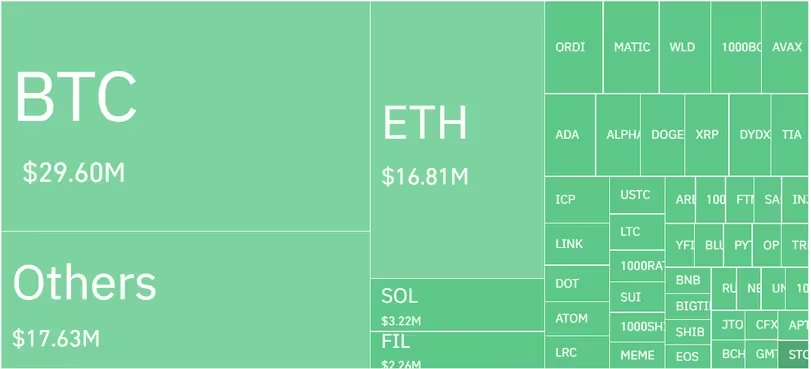Open the AVAX tile

click(785, 47)
